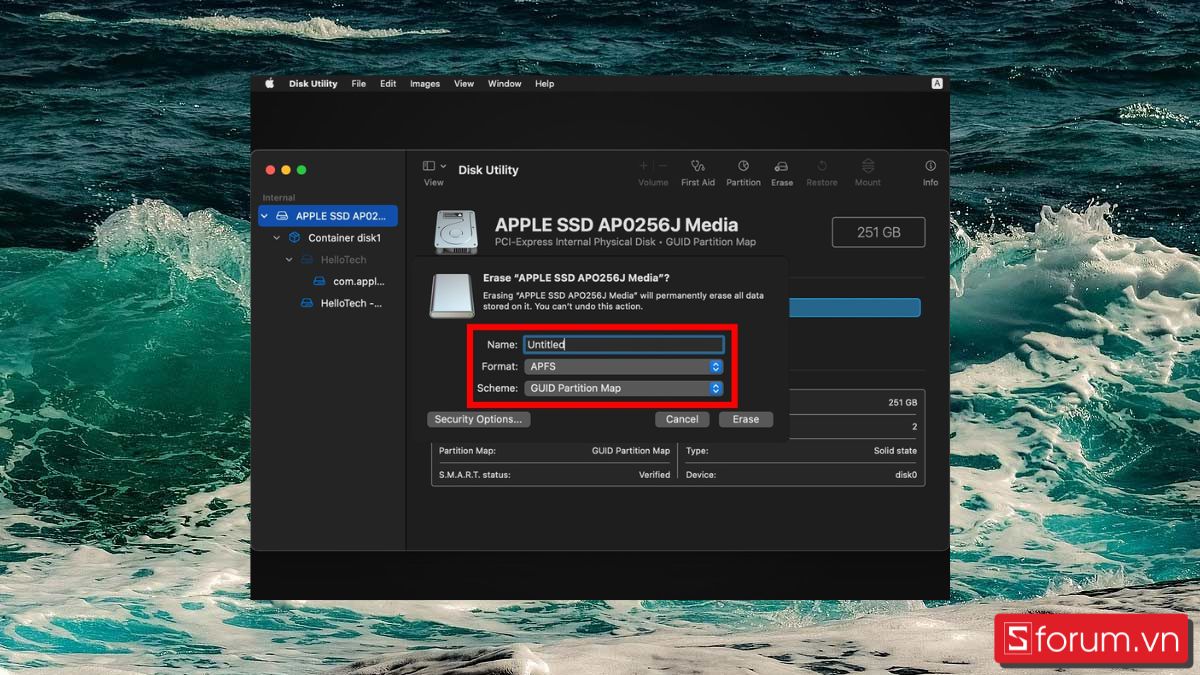Open the Window menu in the menu bar
Viewport: 1200px width, 675px height.
point(504,84)
